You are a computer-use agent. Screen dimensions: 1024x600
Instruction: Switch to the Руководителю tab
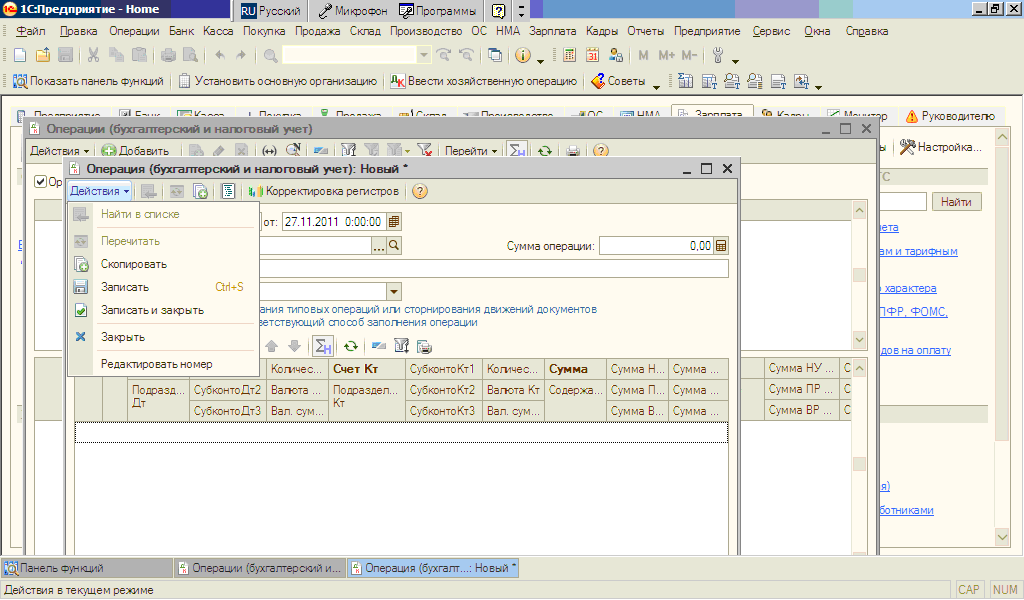pos(950,116)
